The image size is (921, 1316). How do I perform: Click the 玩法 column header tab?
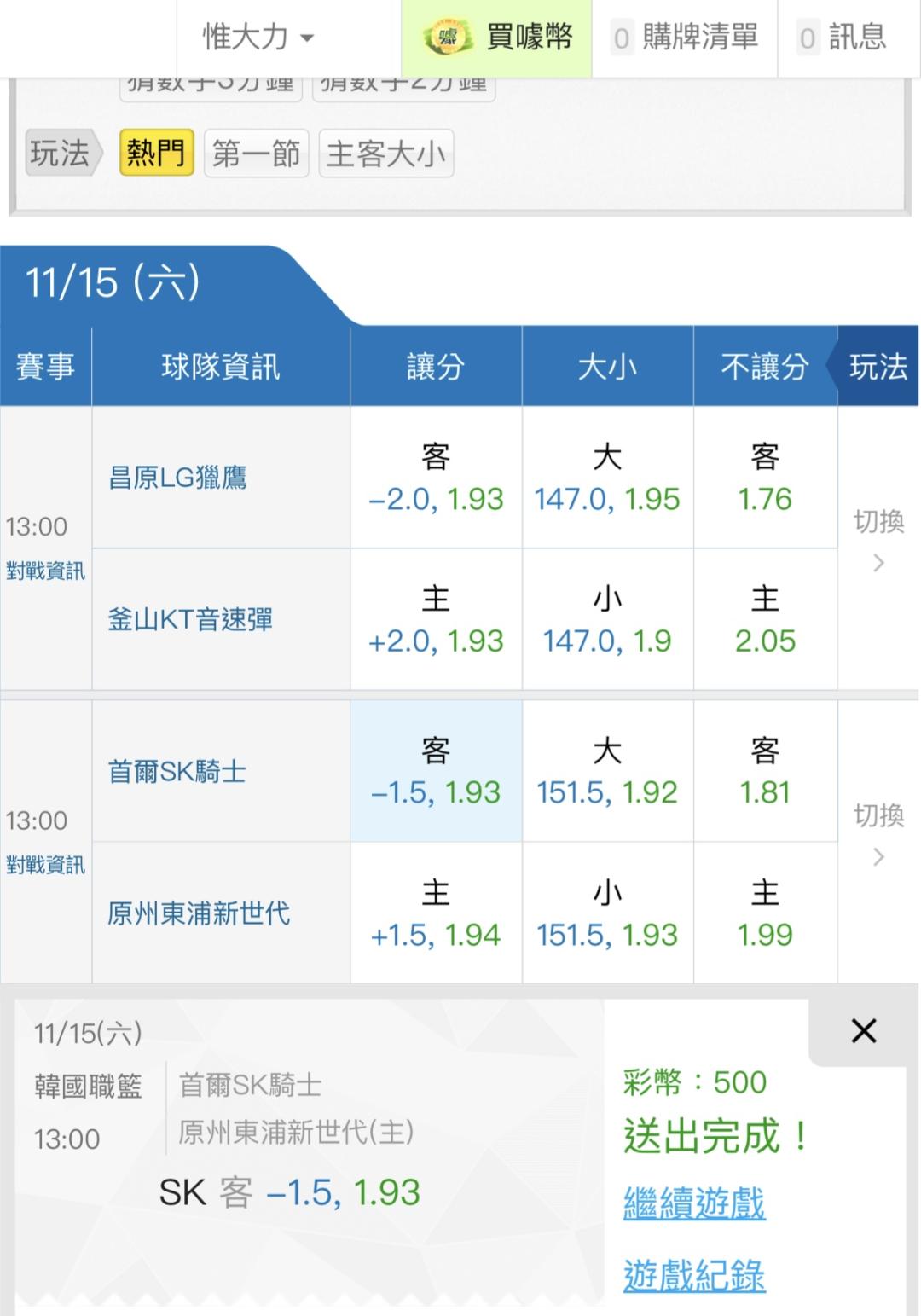(878, 367)
